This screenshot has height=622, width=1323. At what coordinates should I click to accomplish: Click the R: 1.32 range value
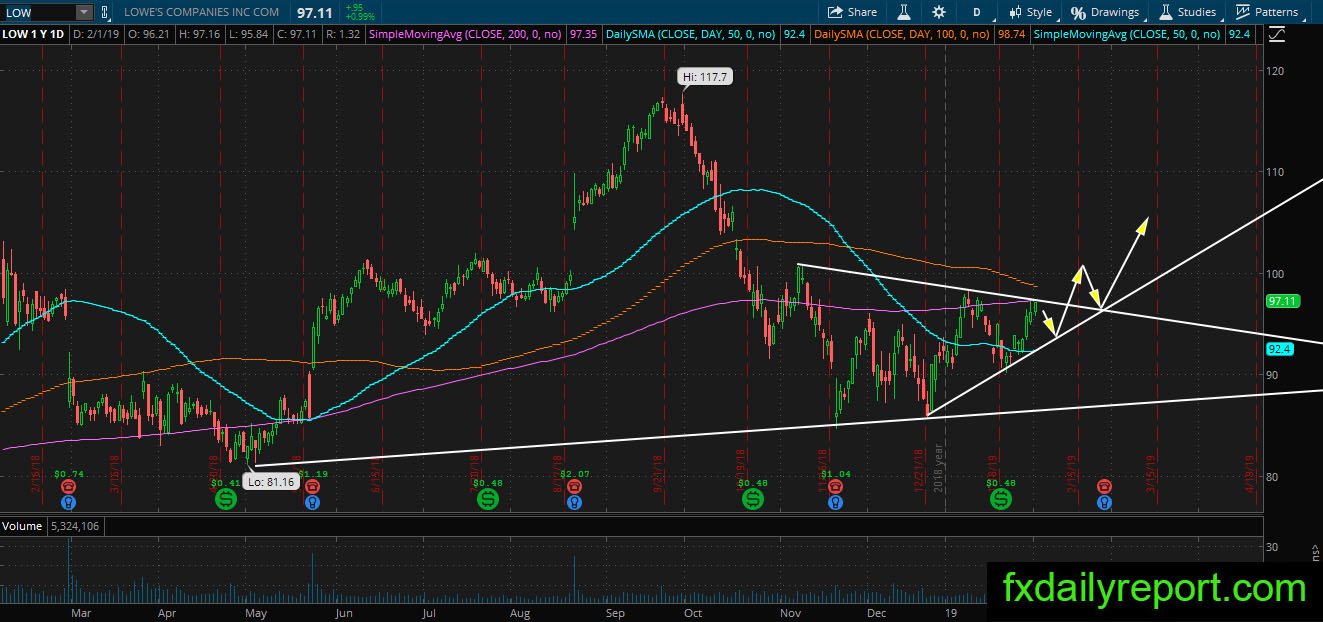pos(343,34)
